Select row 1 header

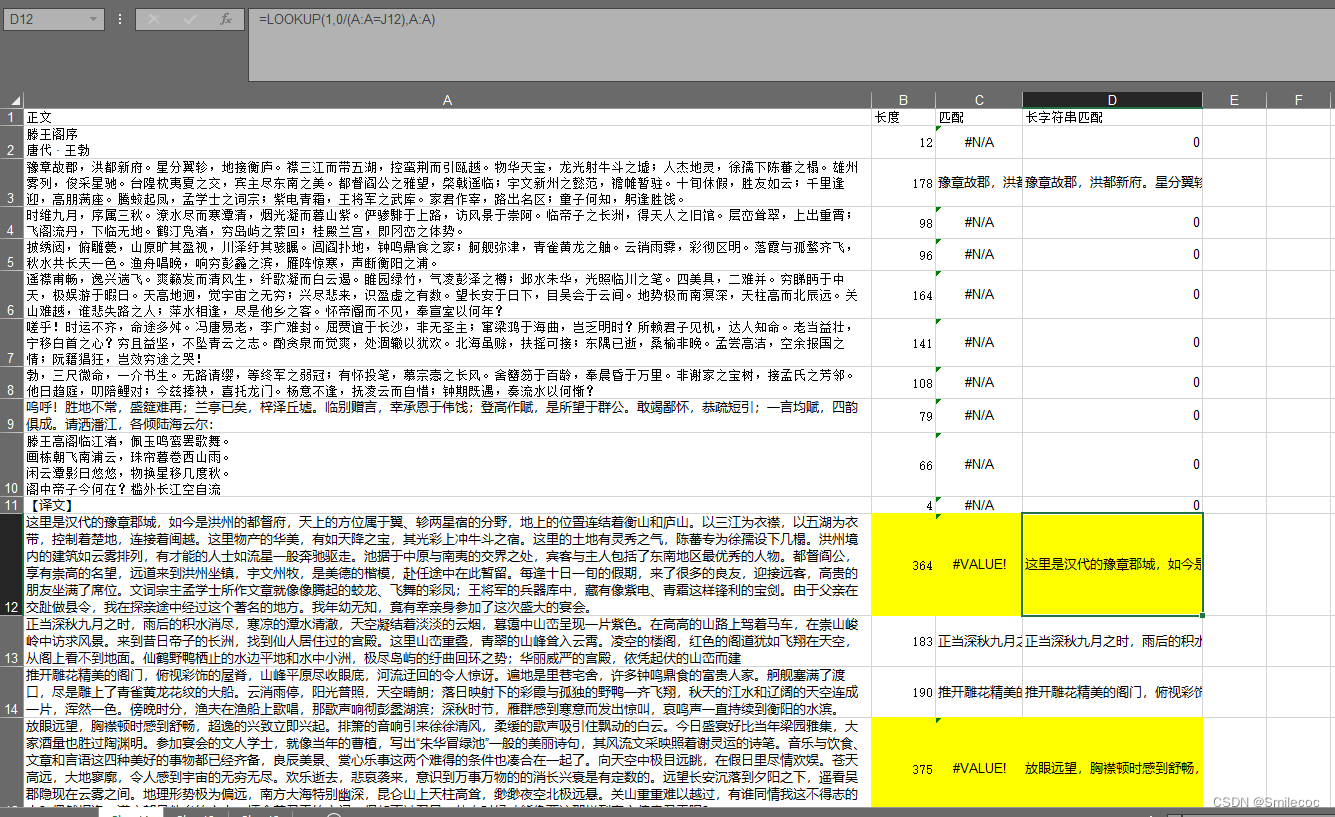[12, 117]
